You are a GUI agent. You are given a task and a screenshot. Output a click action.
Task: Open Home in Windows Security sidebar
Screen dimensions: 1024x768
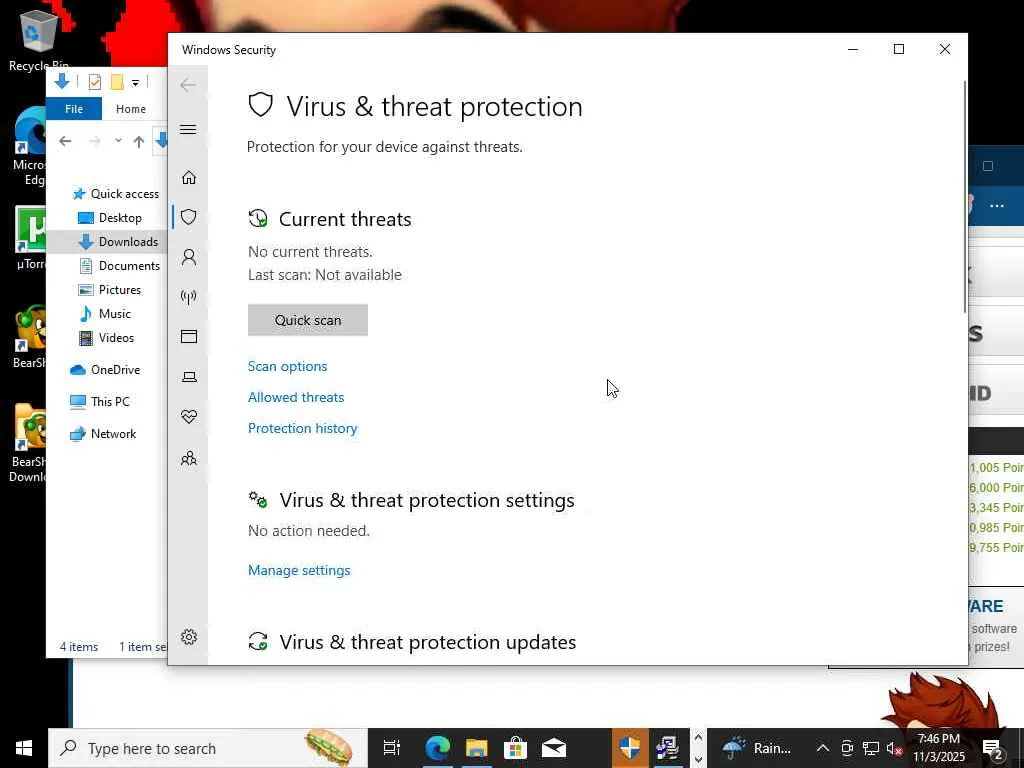tap(189, 177)
